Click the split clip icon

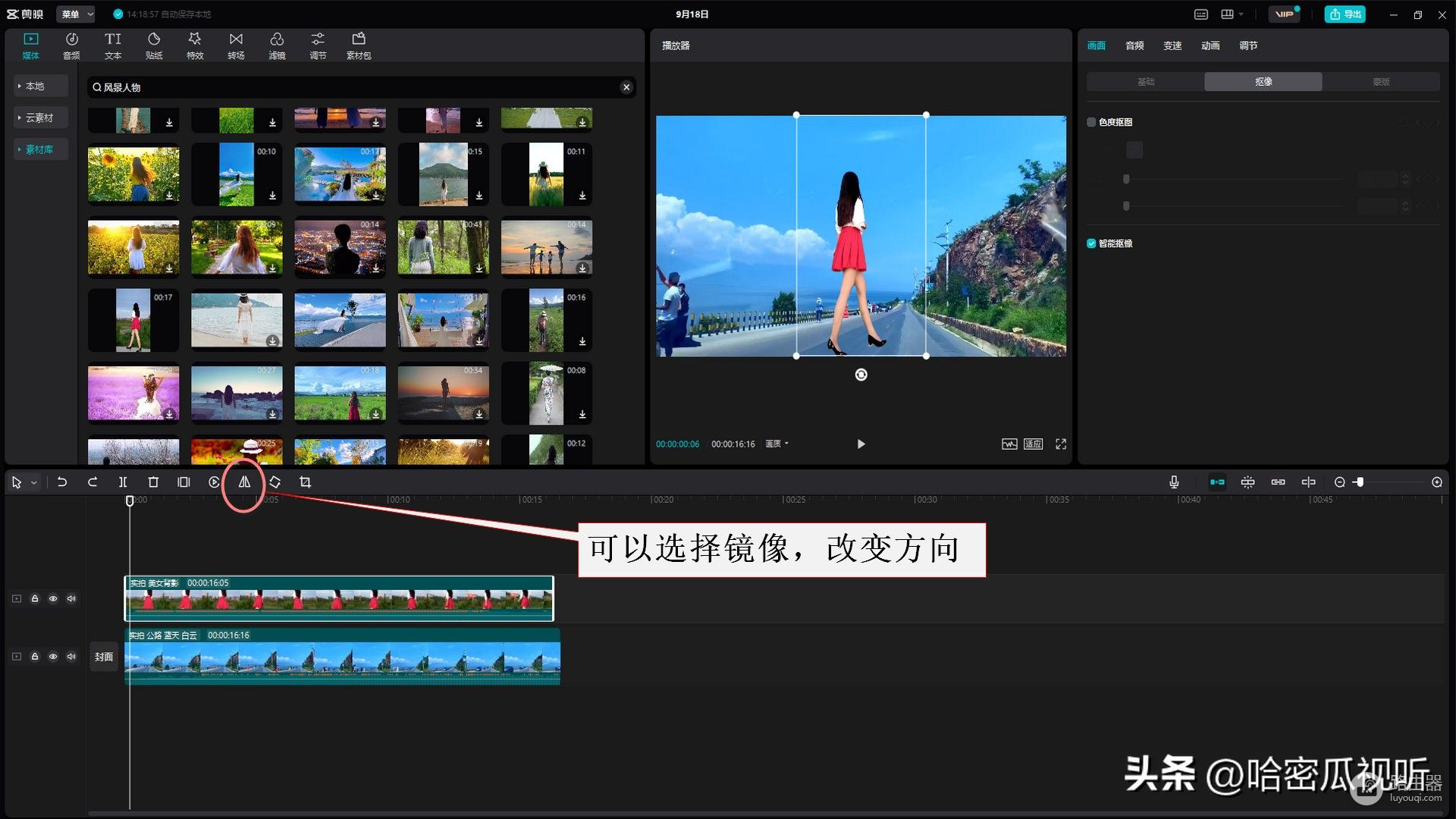click(x=123, y=482)
